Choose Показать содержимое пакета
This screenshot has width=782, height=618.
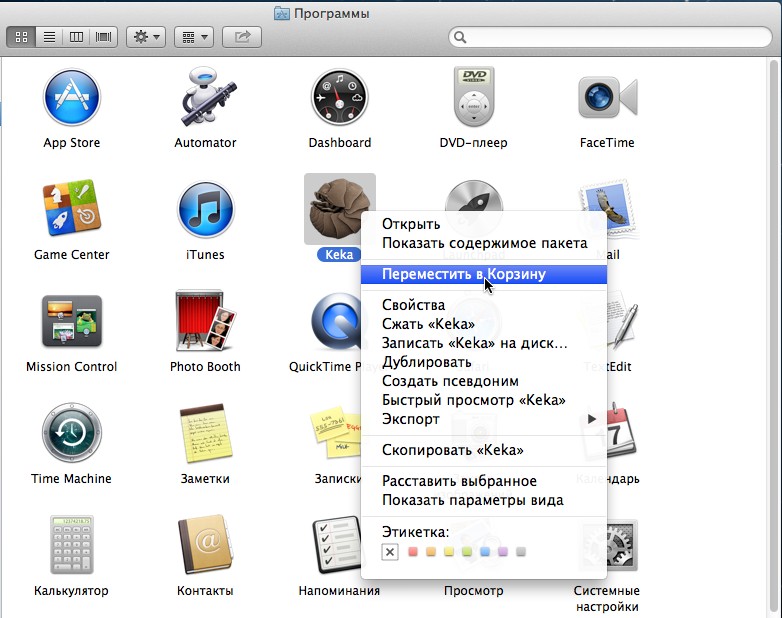(484, 243)
